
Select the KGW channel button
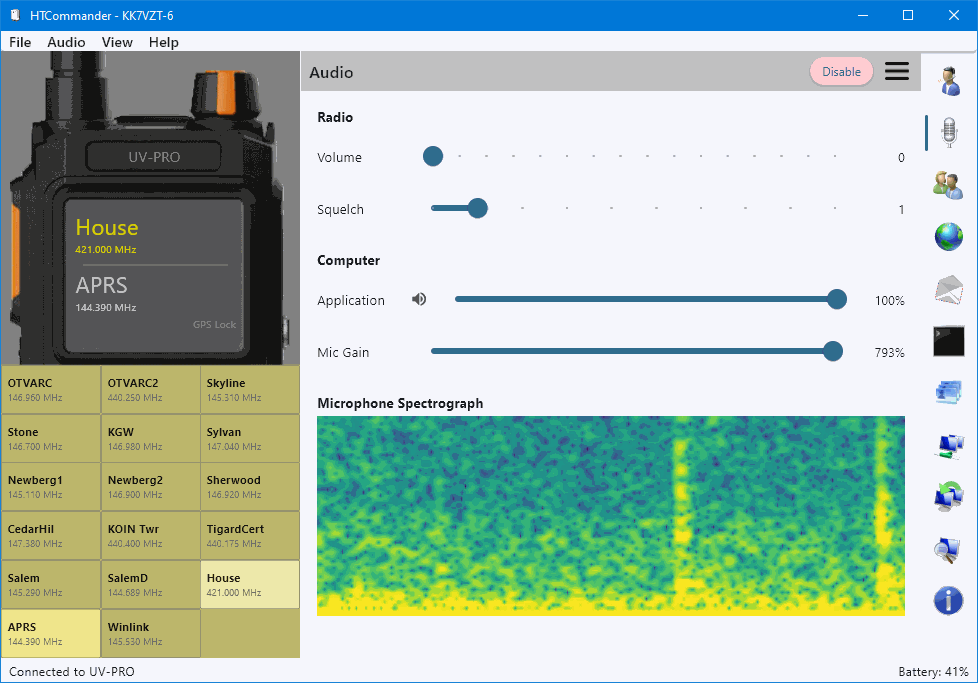pyautogui.click(x=150, y=438)
